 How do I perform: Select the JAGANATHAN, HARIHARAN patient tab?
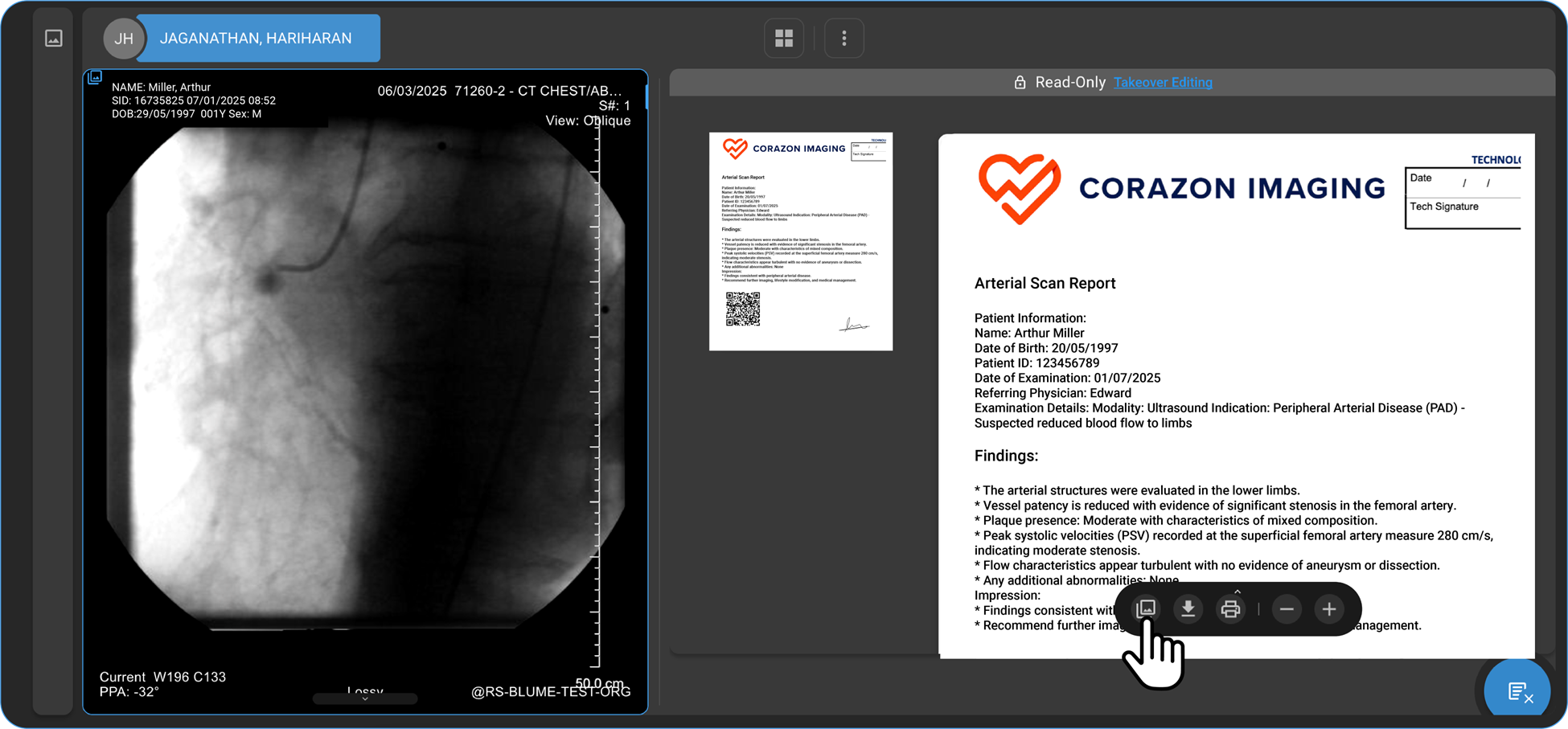point(256,38)
